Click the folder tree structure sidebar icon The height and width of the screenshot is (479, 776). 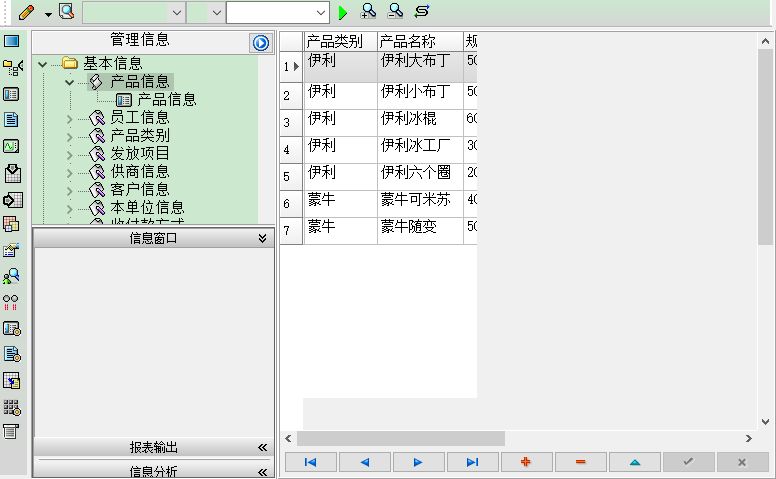pyautogui.click(x=12, y=67)
